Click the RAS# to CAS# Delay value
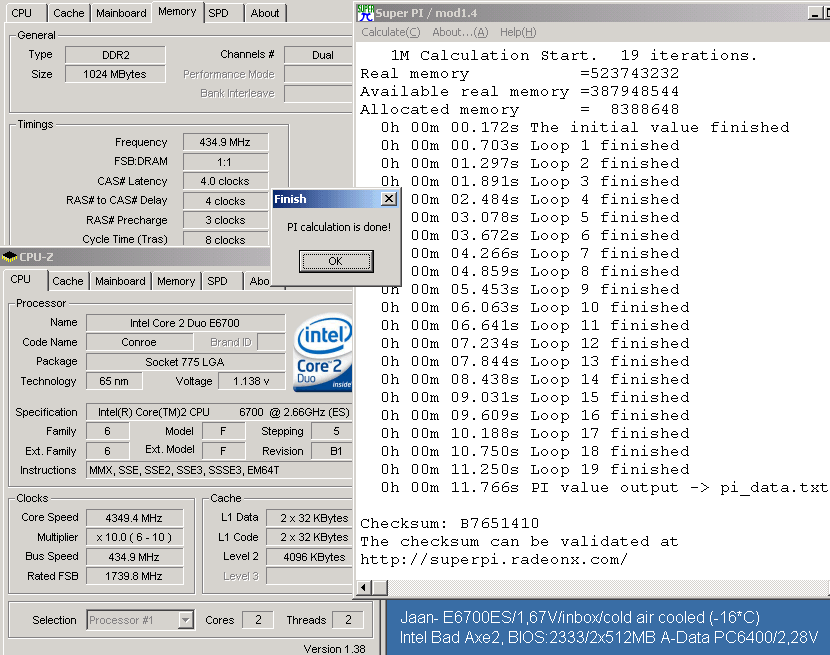This screenshot has height=655, width=830. (x=225, y=201)
